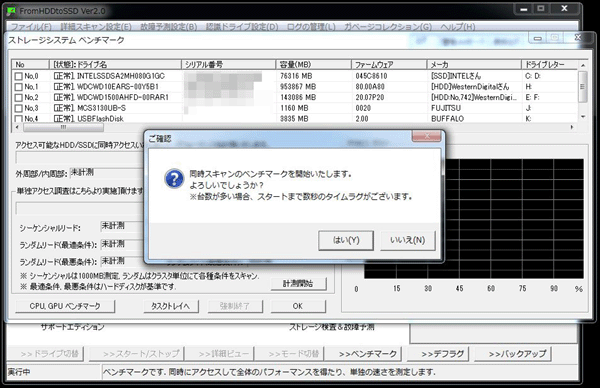Sort by the シリアル番号 column header
The height and width of the screenshot is (388, 600).
point(228,64)
